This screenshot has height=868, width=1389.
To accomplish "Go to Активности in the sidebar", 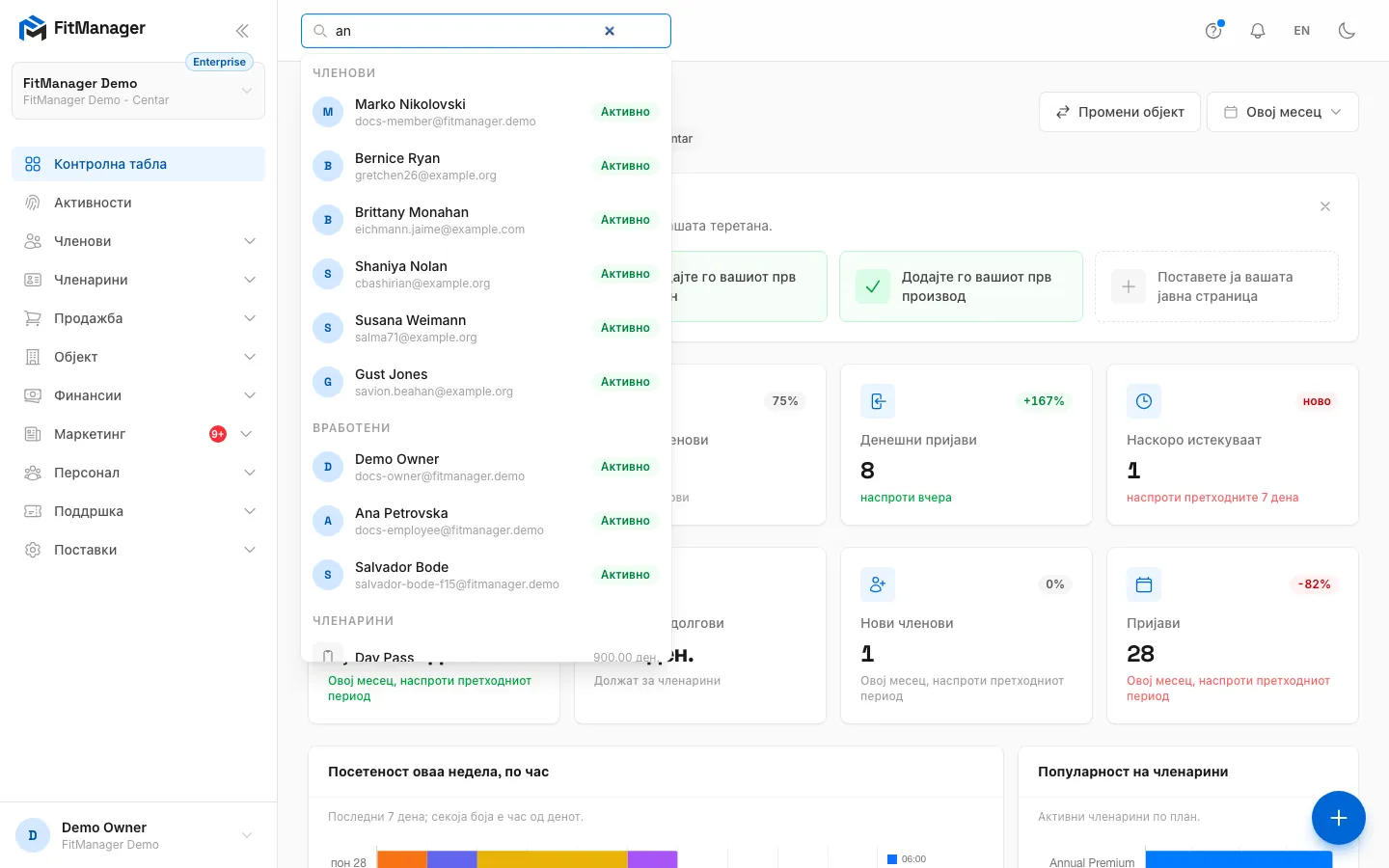I will coord(138,203).
